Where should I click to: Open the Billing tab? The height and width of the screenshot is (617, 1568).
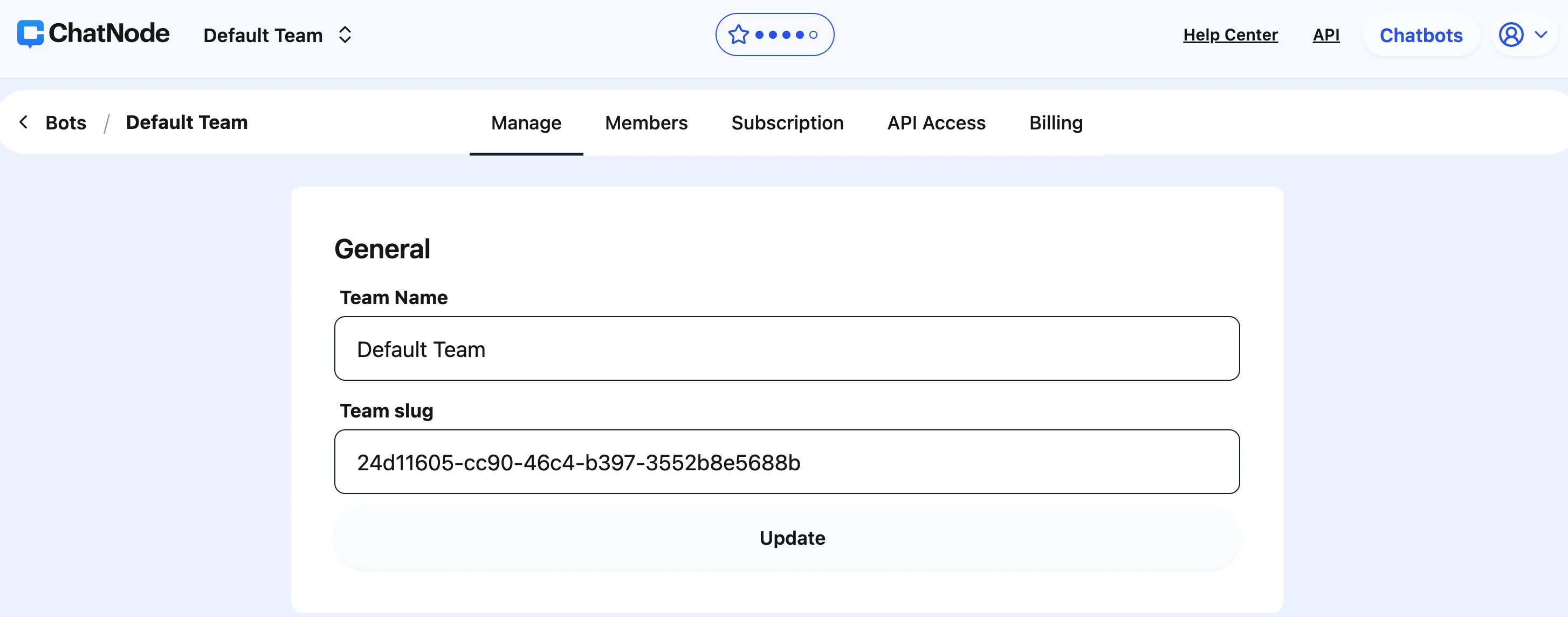pos(1055,123)
